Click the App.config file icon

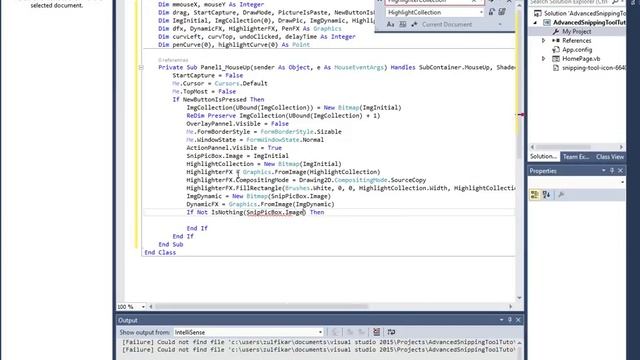[x=556, y=50]
